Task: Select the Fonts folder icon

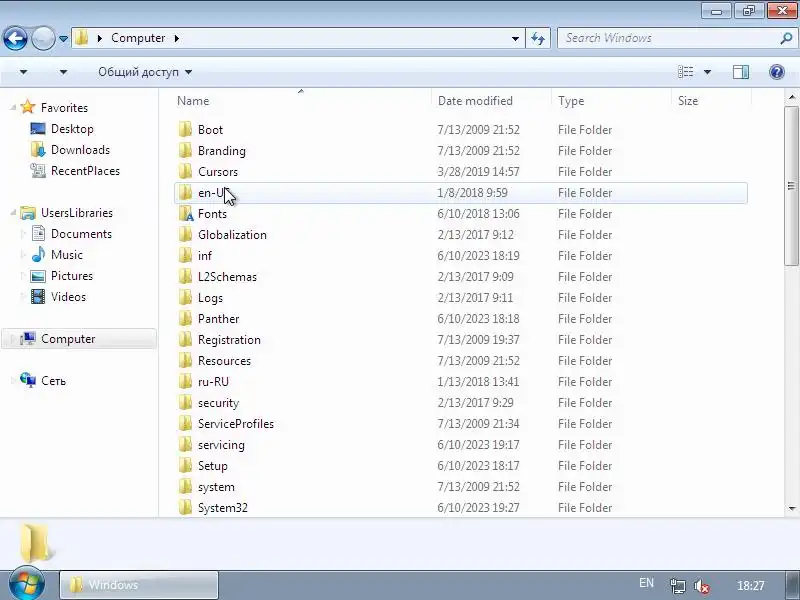Action: (x=186, y=213)
